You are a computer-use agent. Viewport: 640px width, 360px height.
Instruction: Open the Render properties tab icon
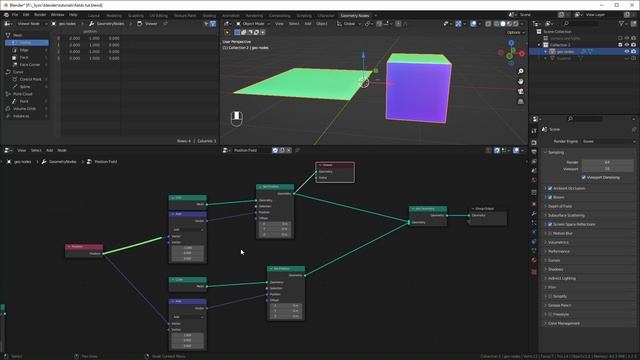pos(534,142)
